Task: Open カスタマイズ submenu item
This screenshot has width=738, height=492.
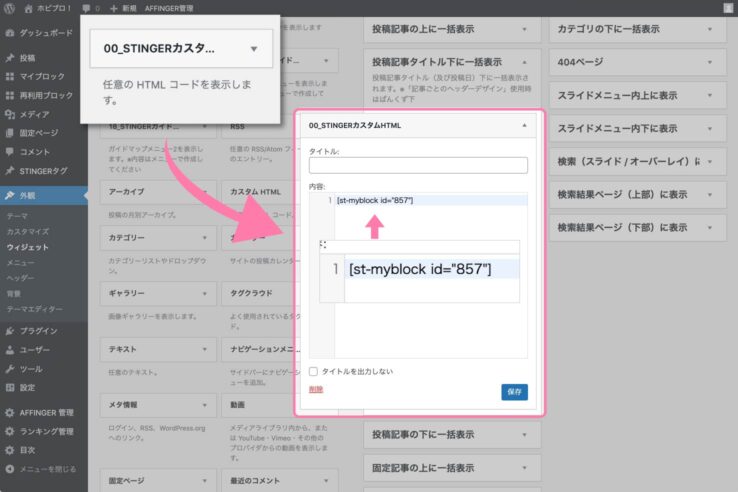Action: tap(28, 232)
